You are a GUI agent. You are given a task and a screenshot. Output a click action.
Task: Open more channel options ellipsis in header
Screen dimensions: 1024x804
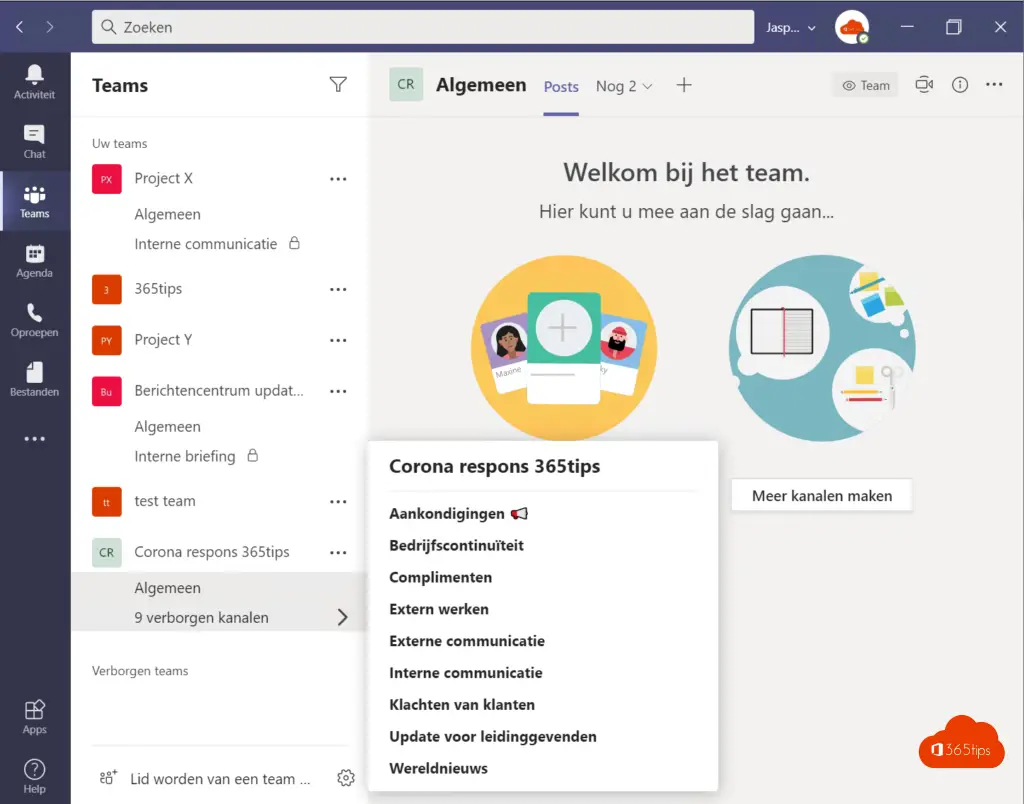pyautogui.click(x=994, y=84)
